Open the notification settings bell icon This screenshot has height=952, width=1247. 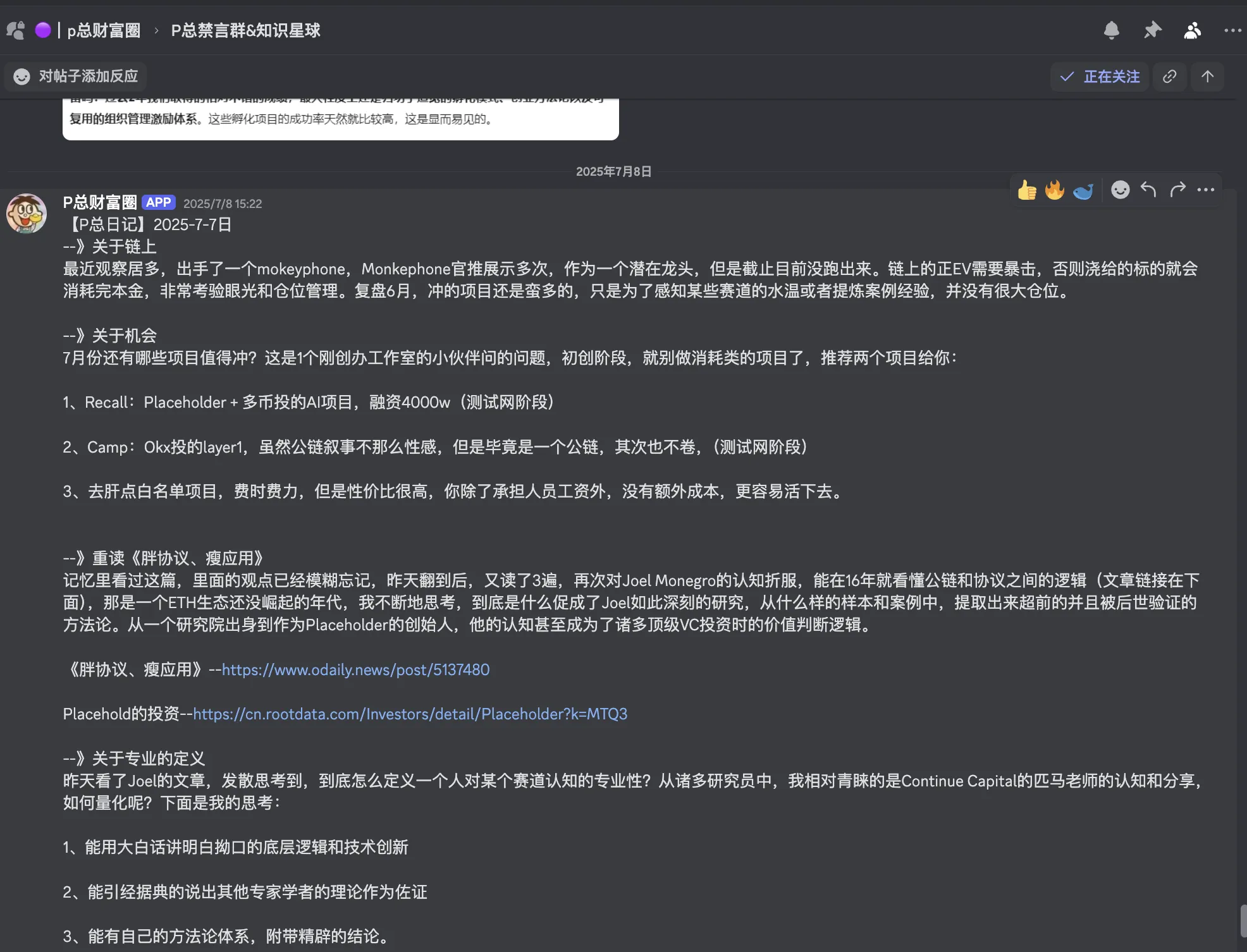tap(1113, 30)
